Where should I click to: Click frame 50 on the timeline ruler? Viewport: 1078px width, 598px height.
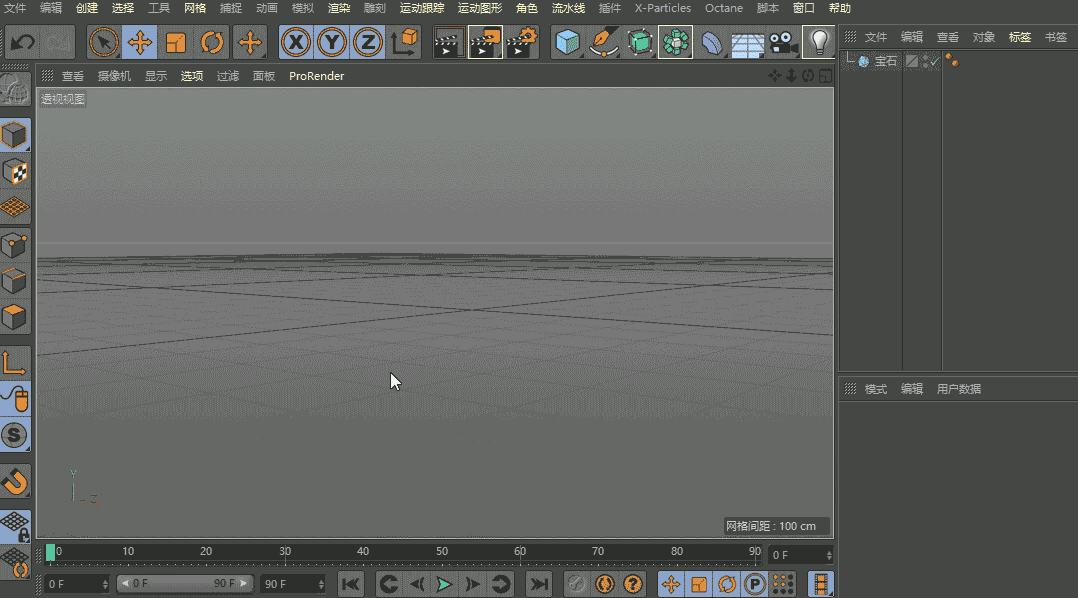(x=441, y=551)
